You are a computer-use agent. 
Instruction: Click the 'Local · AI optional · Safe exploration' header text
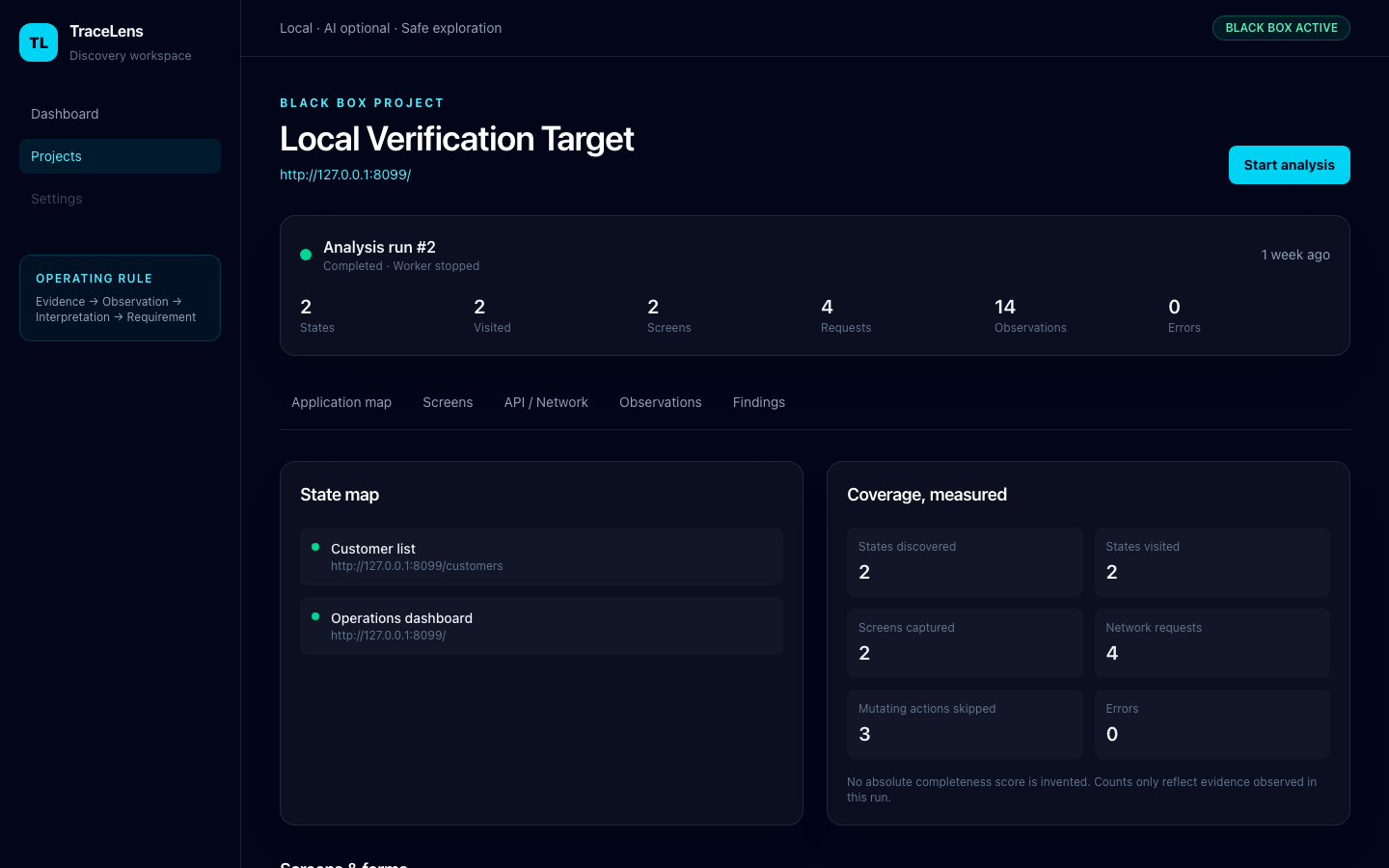click(391, 28)
